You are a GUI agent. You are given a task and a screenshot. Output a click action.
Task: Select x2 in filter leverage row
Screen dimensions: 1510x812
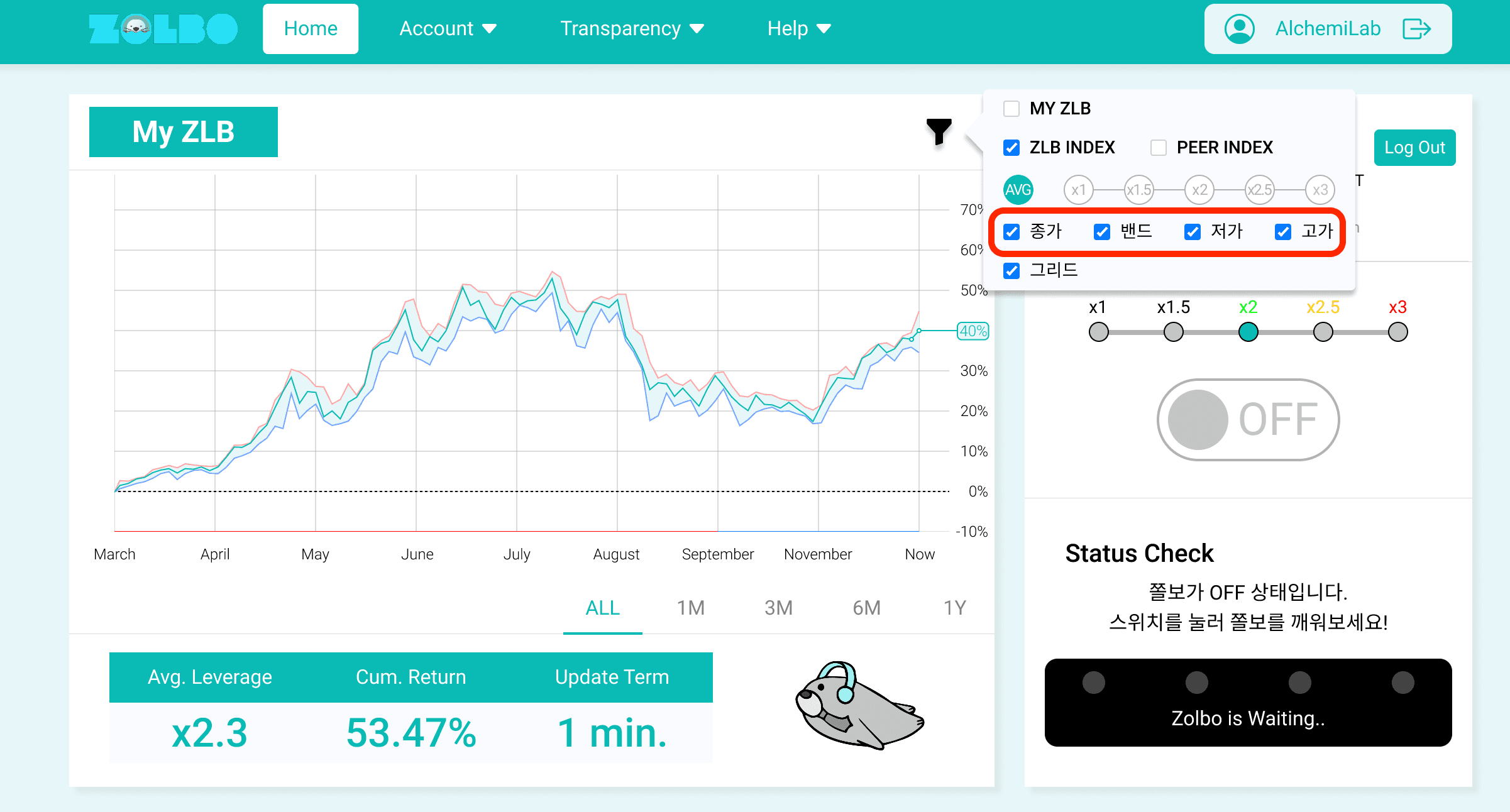tap(1199, 190)
